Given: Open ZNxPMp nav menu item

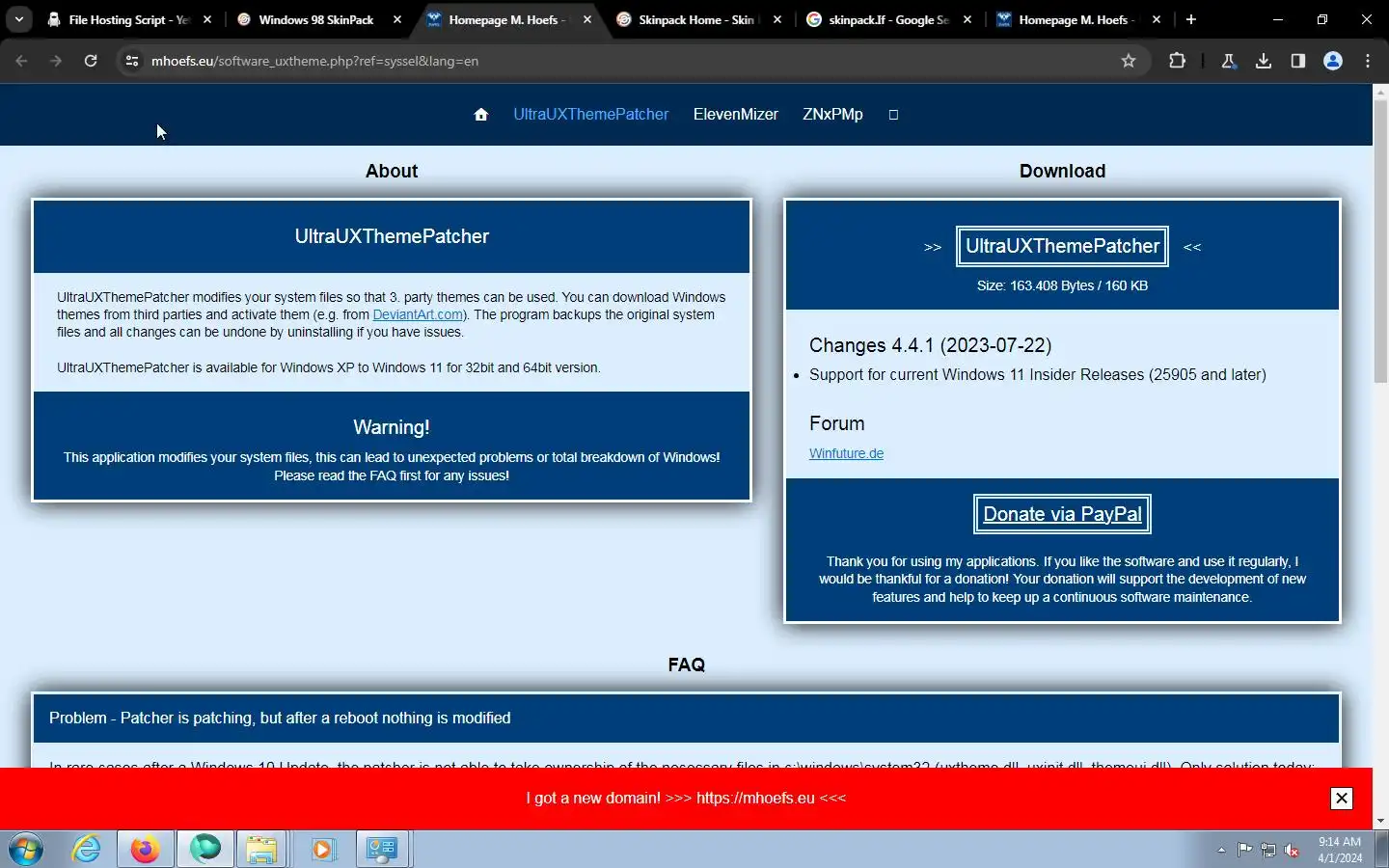Looking at the screenshot, I should (x=832, y=114).
